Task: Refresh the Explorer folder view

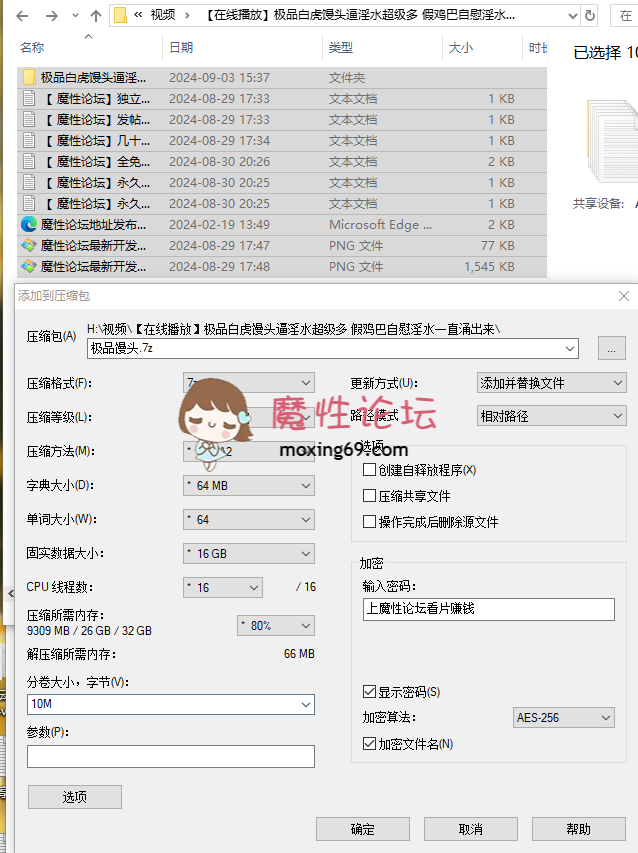Action: [x=590, y=16]
